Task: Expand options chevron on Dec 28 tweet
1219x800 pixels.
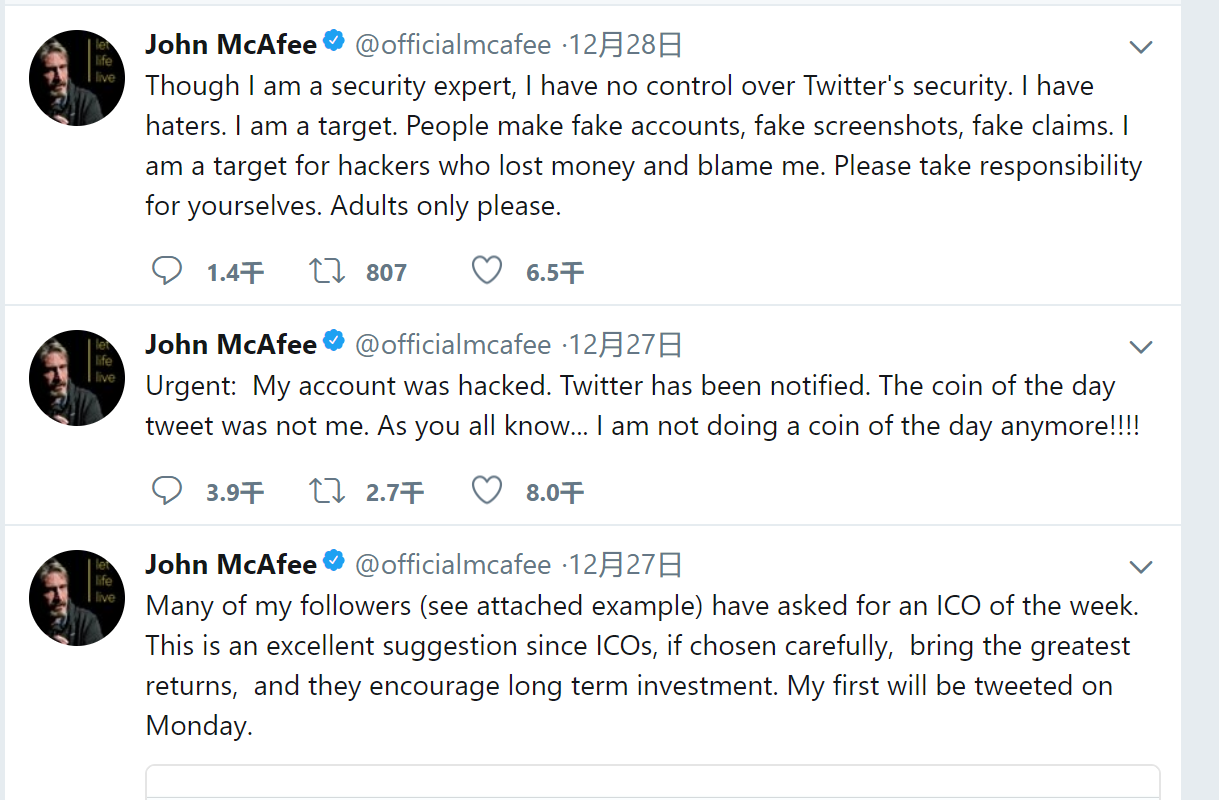Action: tap(1141, 47)
